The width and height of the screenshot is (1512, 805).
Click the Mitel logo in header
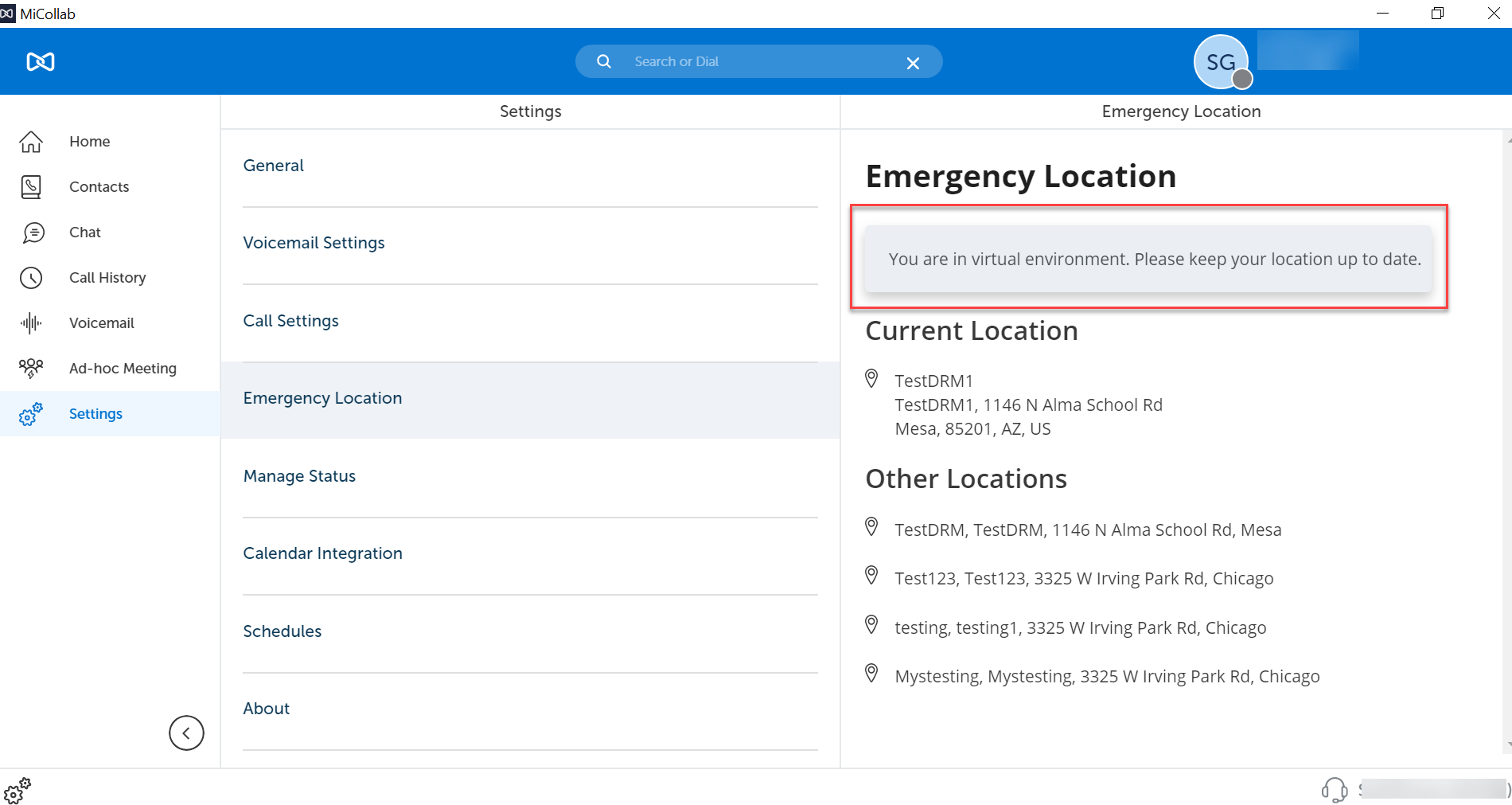point(41,61)
